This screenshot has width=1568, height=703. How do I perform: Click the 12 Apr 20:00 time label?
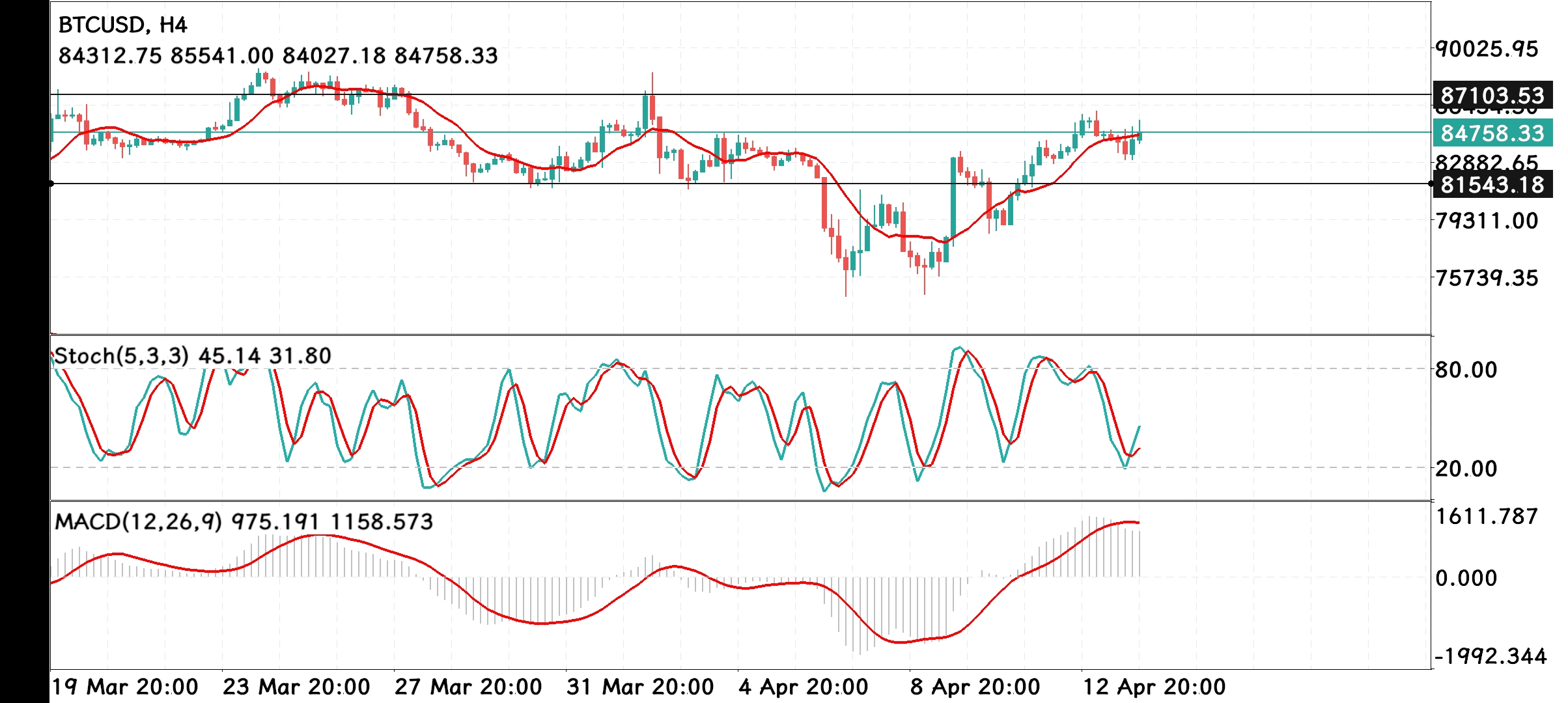coord(1154,687)
